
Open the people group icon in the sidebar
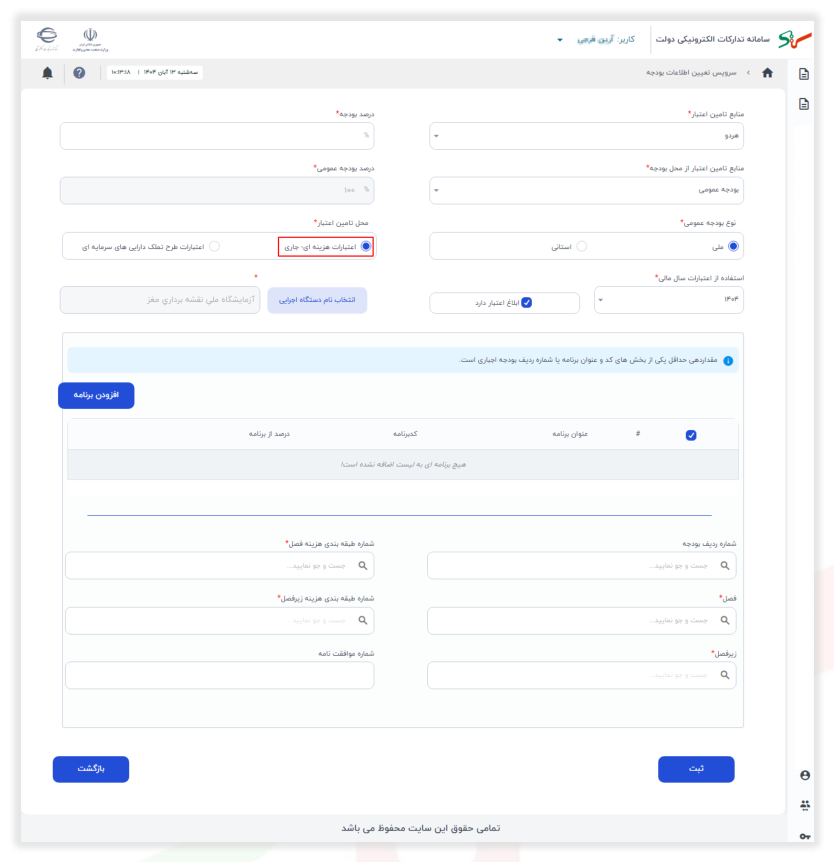pos(805,805)
